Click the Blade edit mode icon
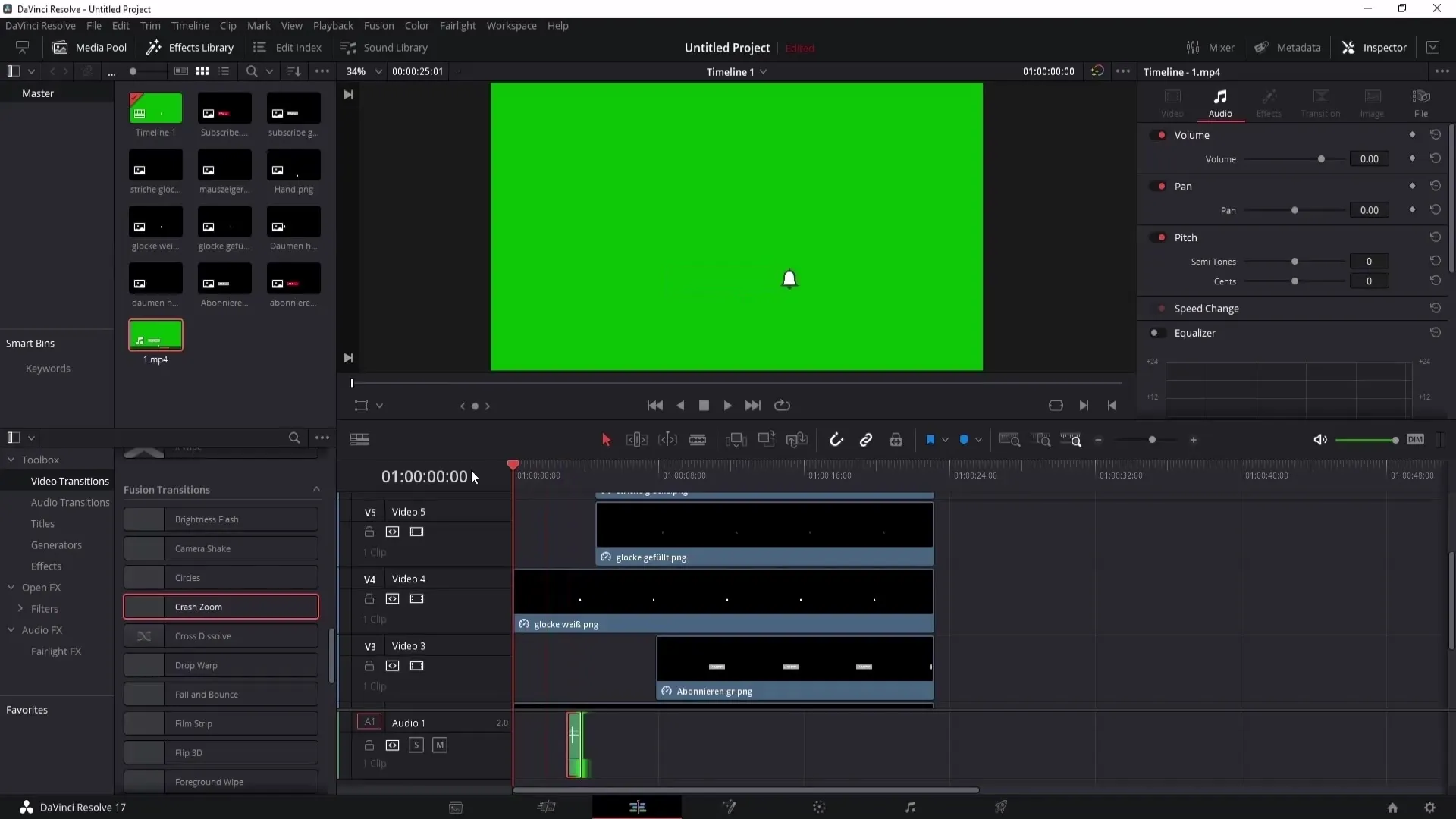The height and width of the screenshot is (819, 1456). coord(698,440)
